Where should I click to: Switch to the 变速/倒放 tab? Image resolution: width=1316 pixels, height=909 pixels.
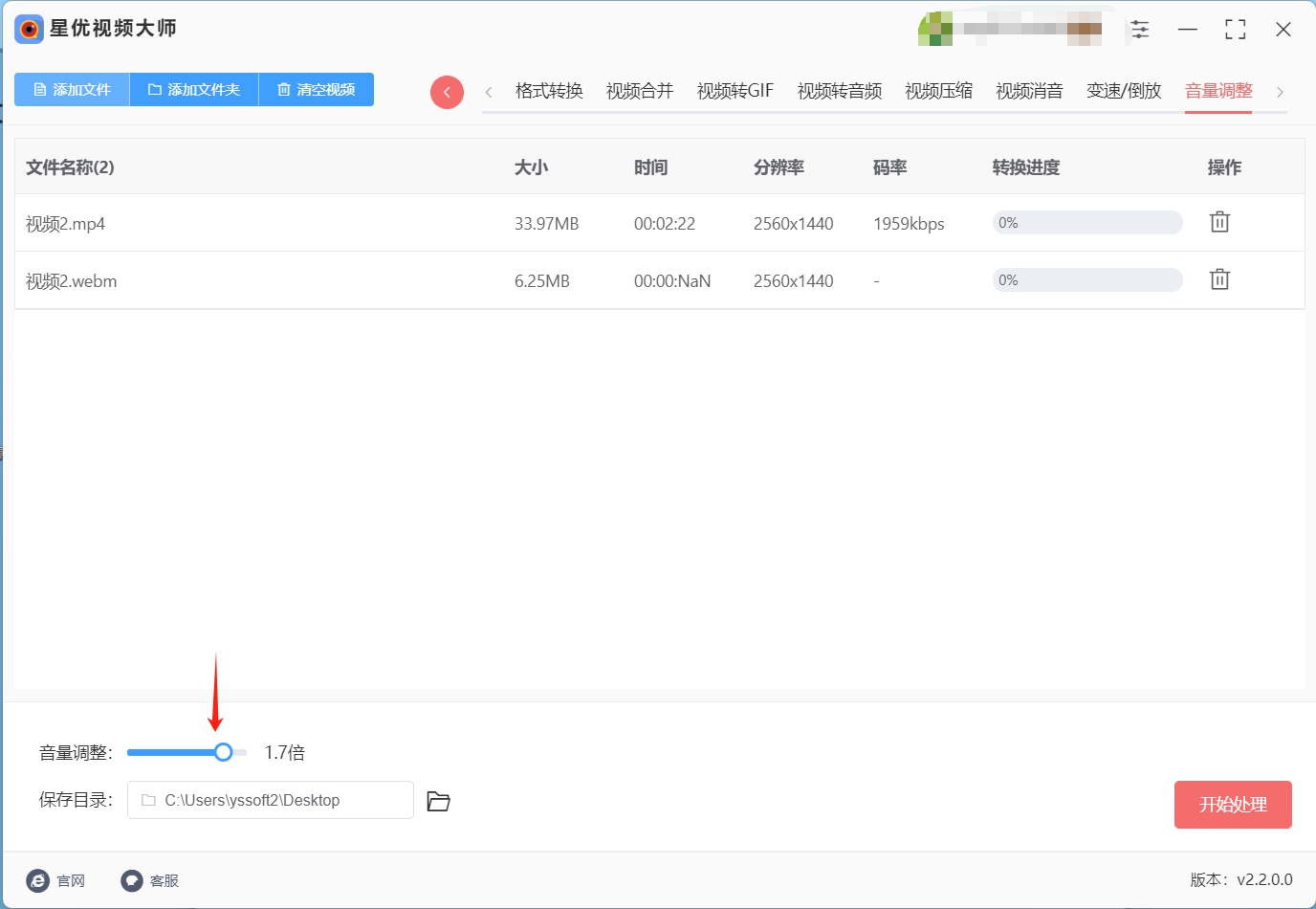(1124, 91)
